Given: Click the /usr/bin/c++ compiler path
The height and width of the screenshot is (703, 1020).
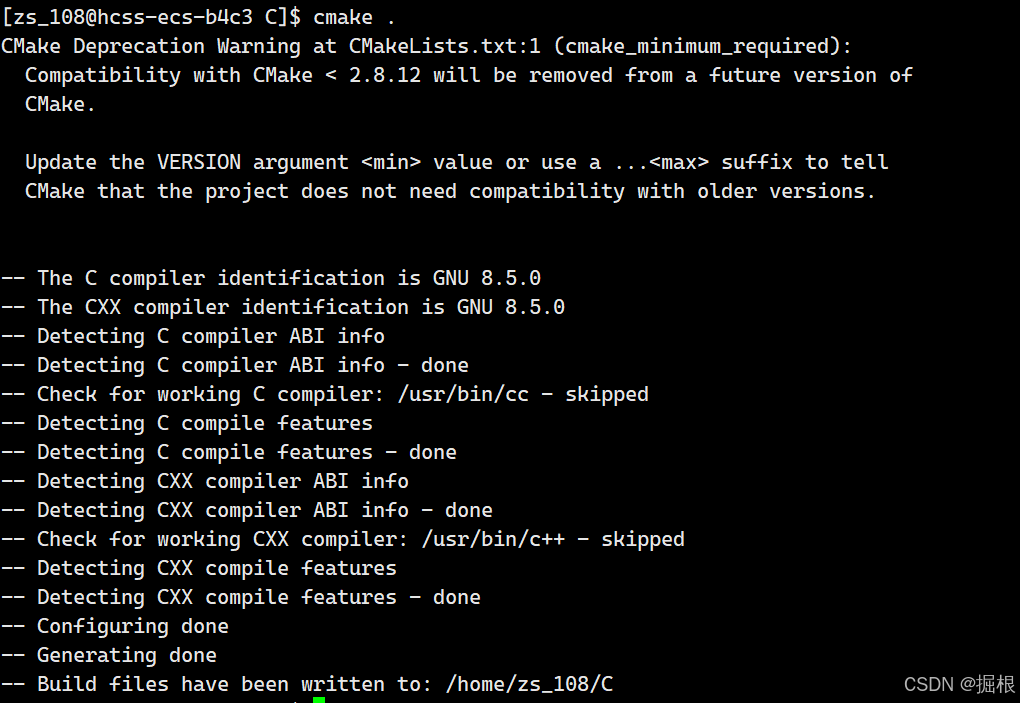Looking at the screenshot, I should (x=493, y=539).
